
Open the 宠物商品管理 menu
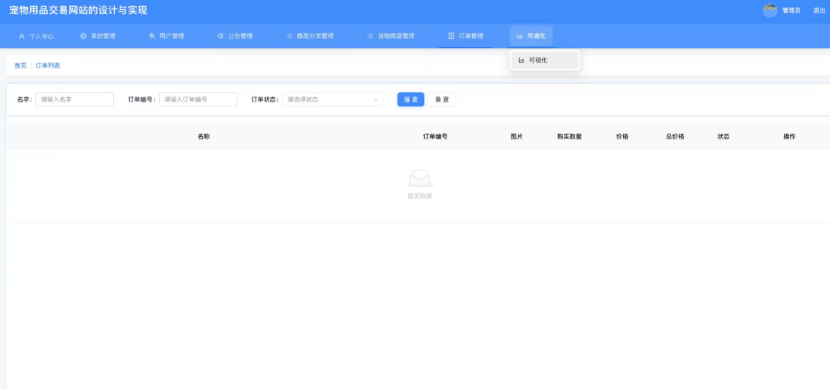tap(390, 36)
